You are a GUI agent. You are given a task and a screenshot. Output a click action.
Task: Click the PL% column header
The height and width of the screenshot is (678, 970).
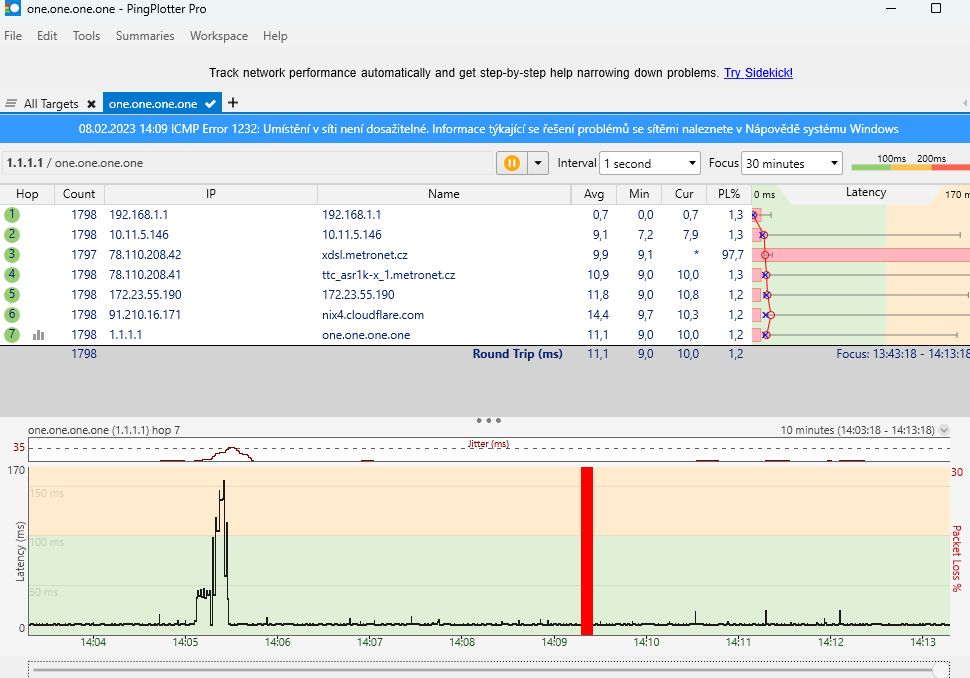pyautogui.click(x=727, y=194)
